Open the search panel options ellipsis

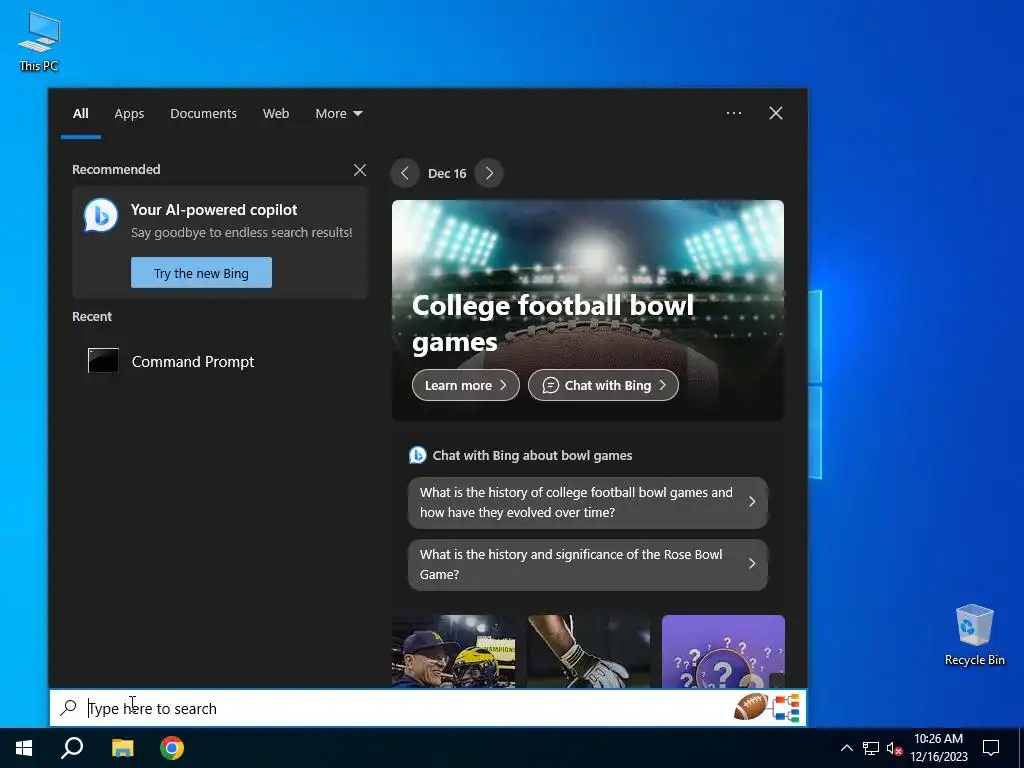tap(734, 113)
